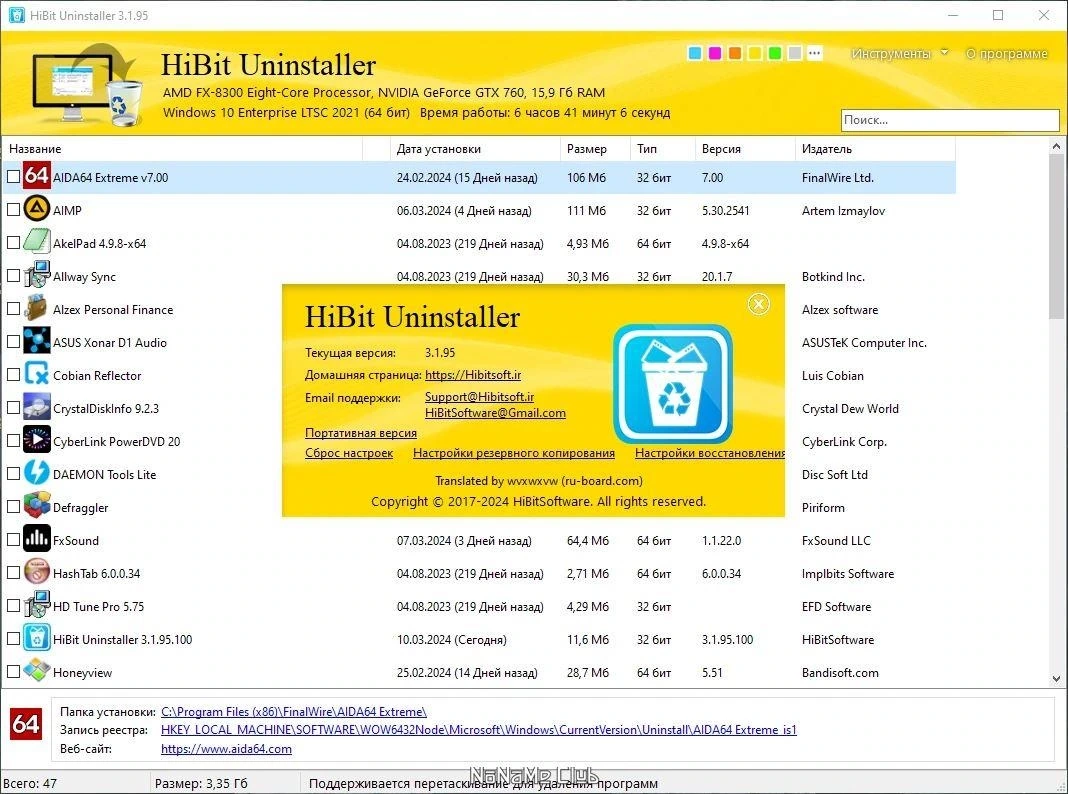Sort by Издатель column header

(x=875, y=148)
